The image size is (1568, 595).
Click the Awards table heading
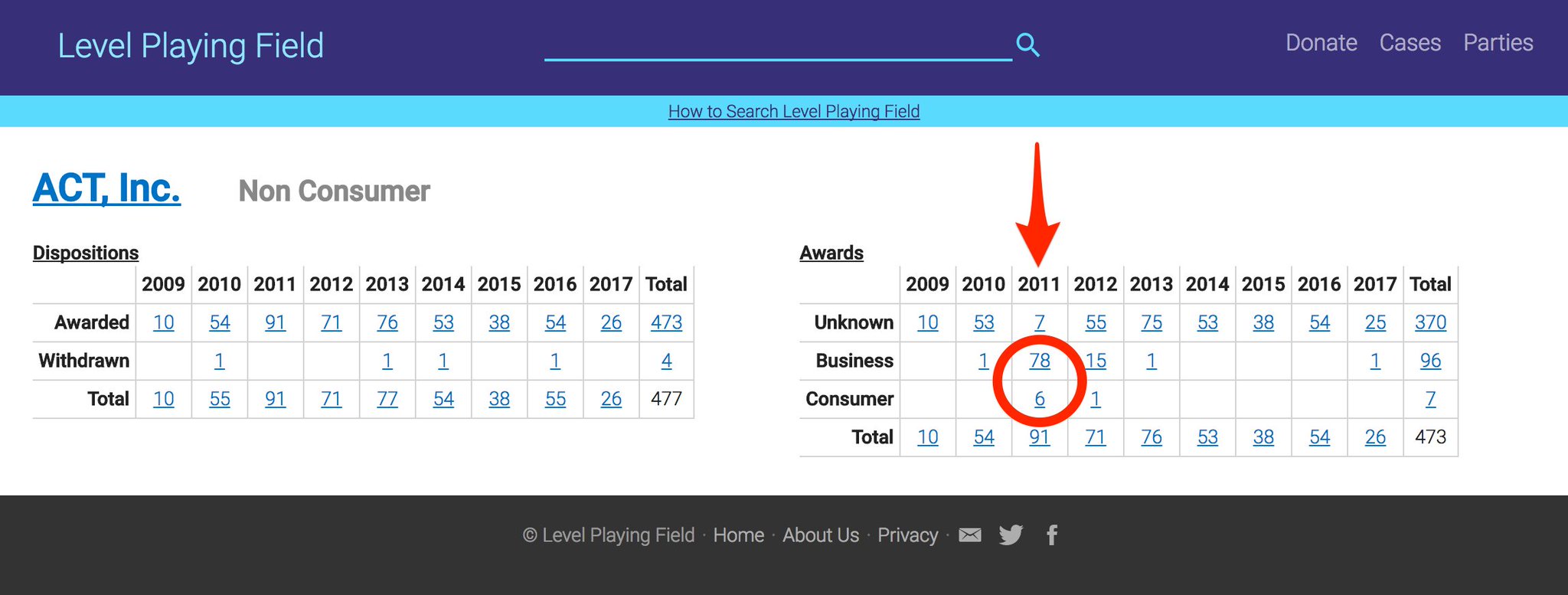point(831,253)
